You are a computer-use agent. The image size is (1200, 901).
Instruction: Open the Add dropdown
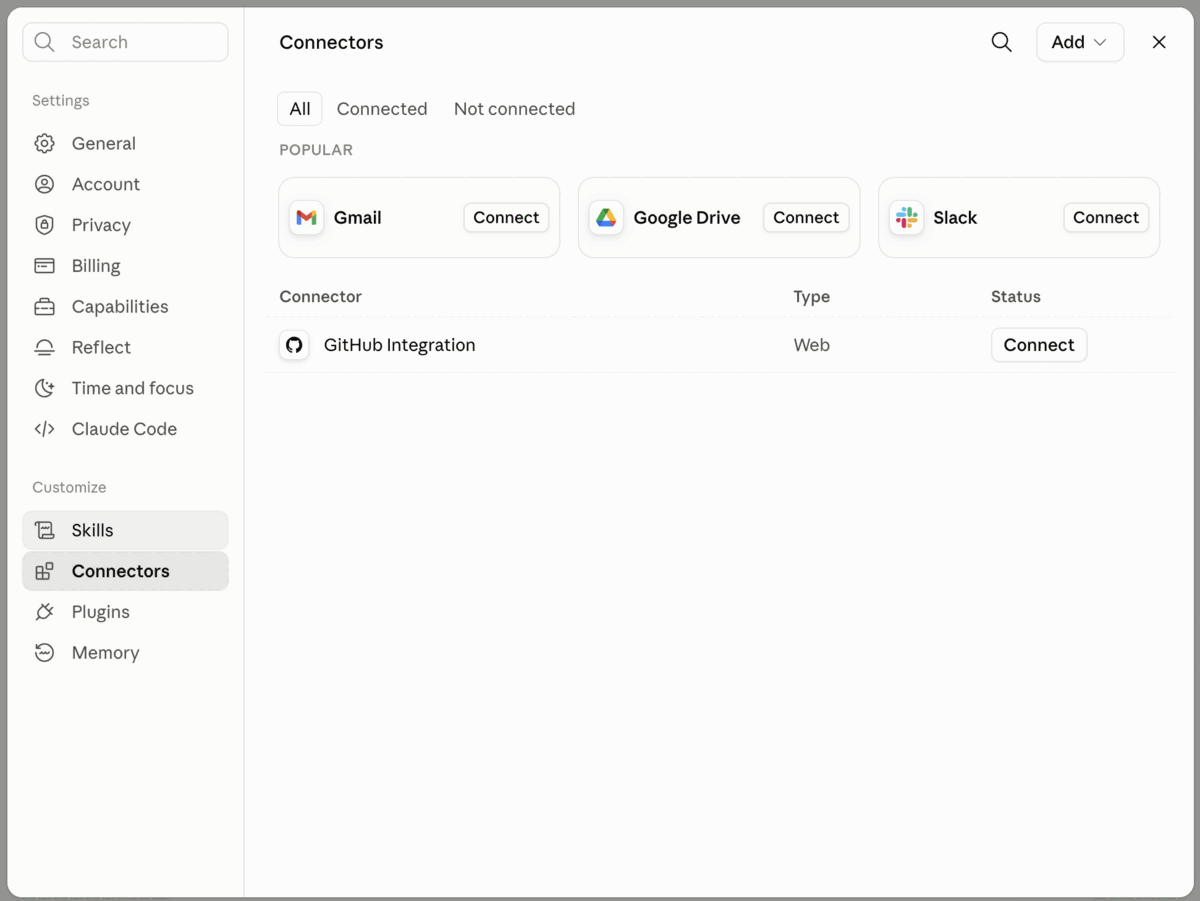coord(1080,42)
